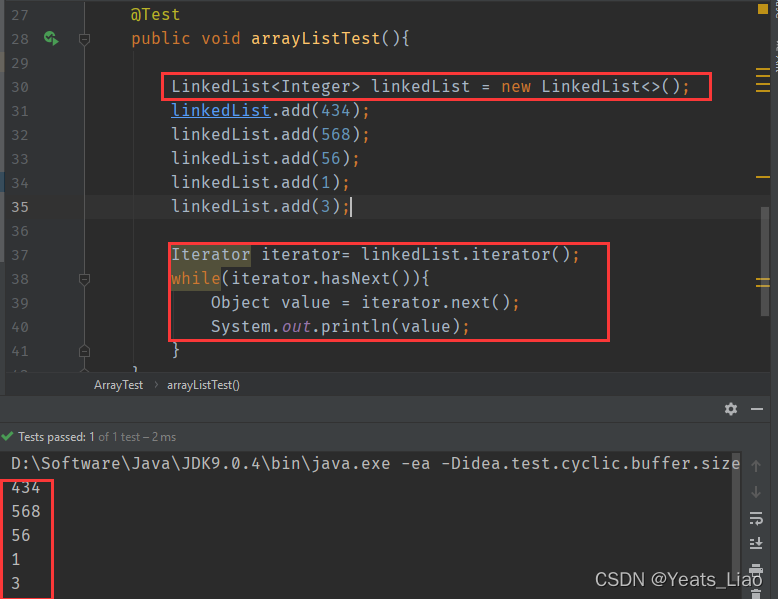The height and width of the screenshot is (599, 778).
Task: Click the warning stripe marks near line 30
Action: [763, 80]
